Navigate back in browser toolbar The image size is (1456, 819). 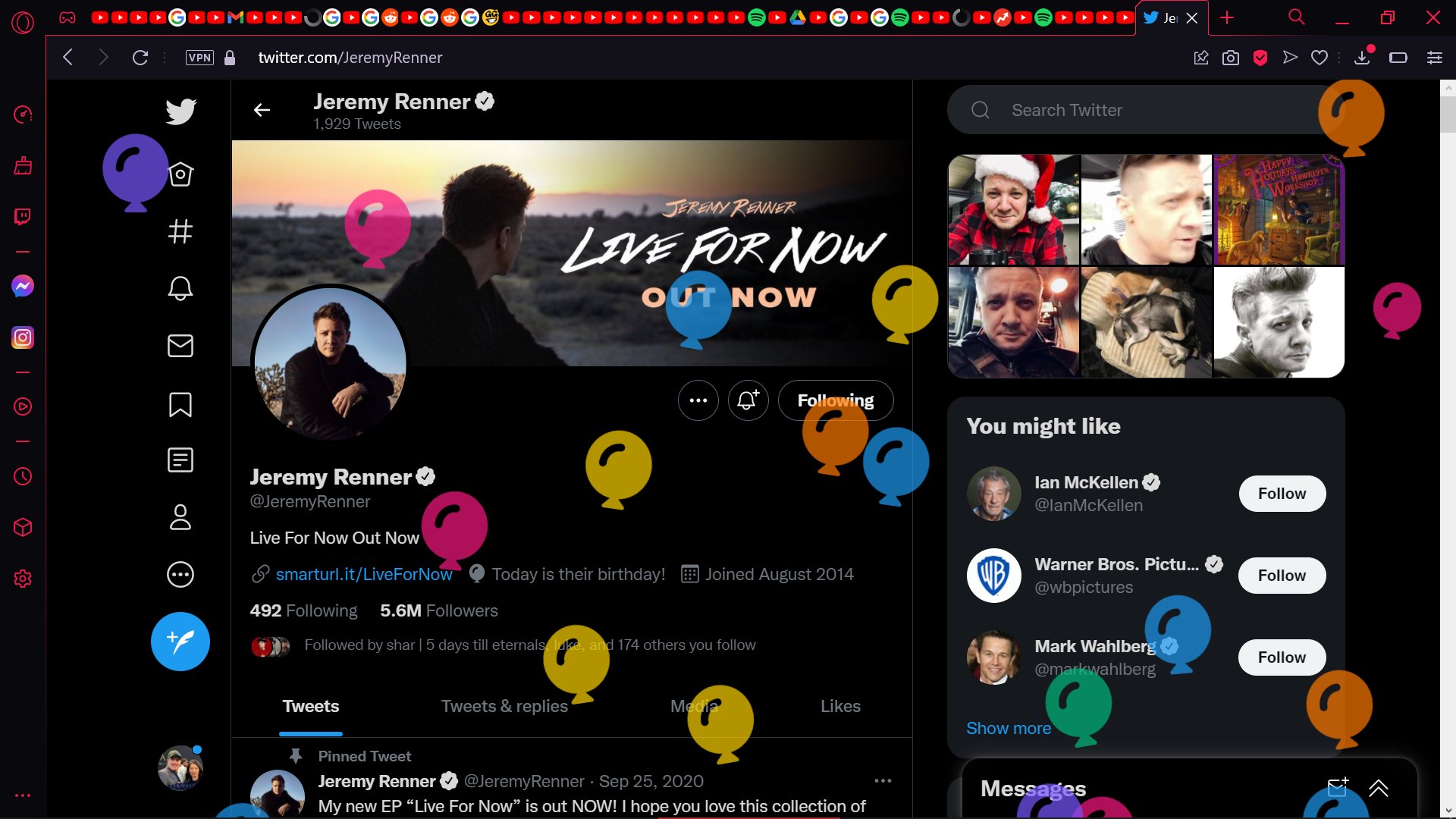click(x=68, y=58)
